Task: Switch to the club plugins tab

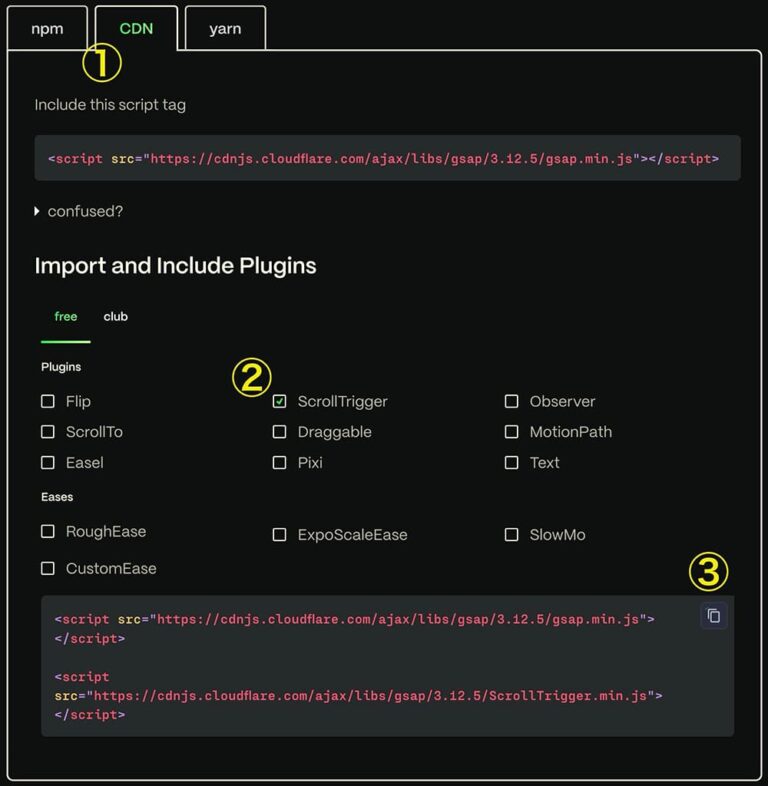Action: 116,316
